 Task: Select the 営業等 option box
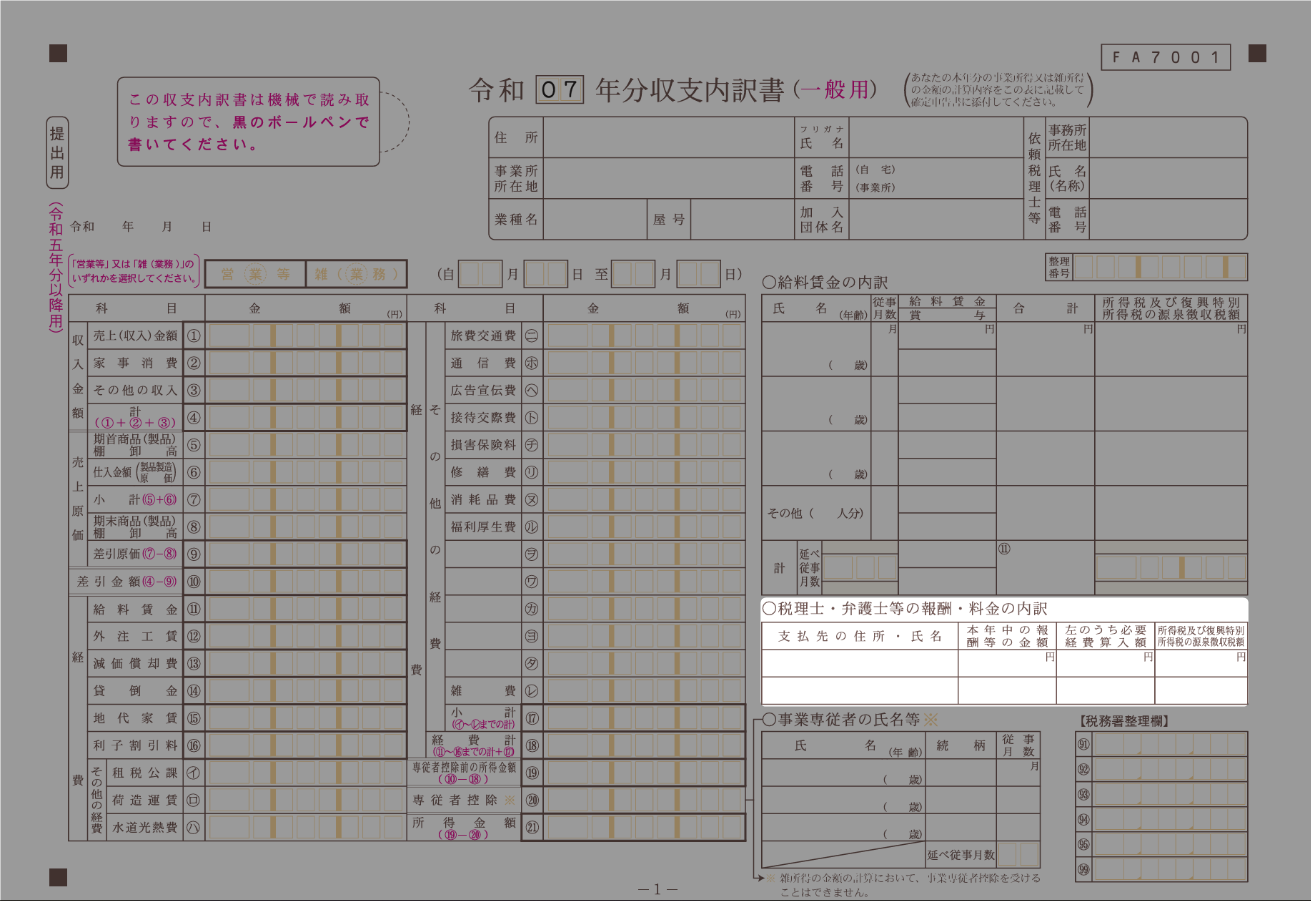pyautogui.click(x=255, y=273)
